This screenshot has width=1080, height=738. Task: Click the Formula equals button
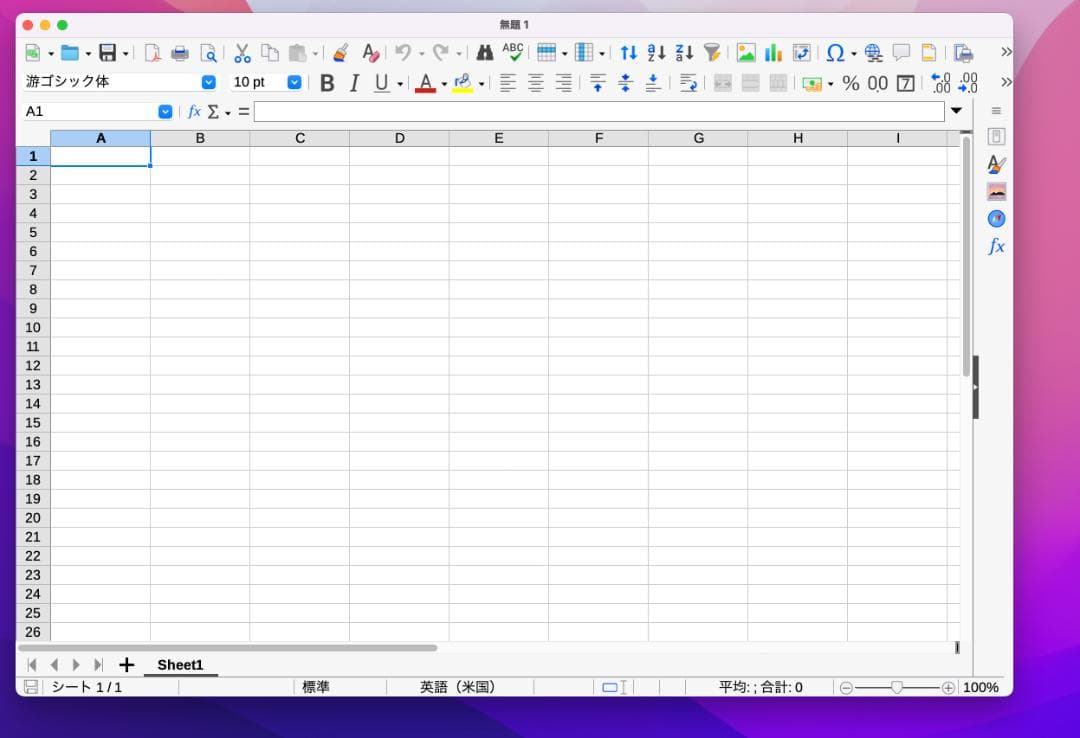244,111
